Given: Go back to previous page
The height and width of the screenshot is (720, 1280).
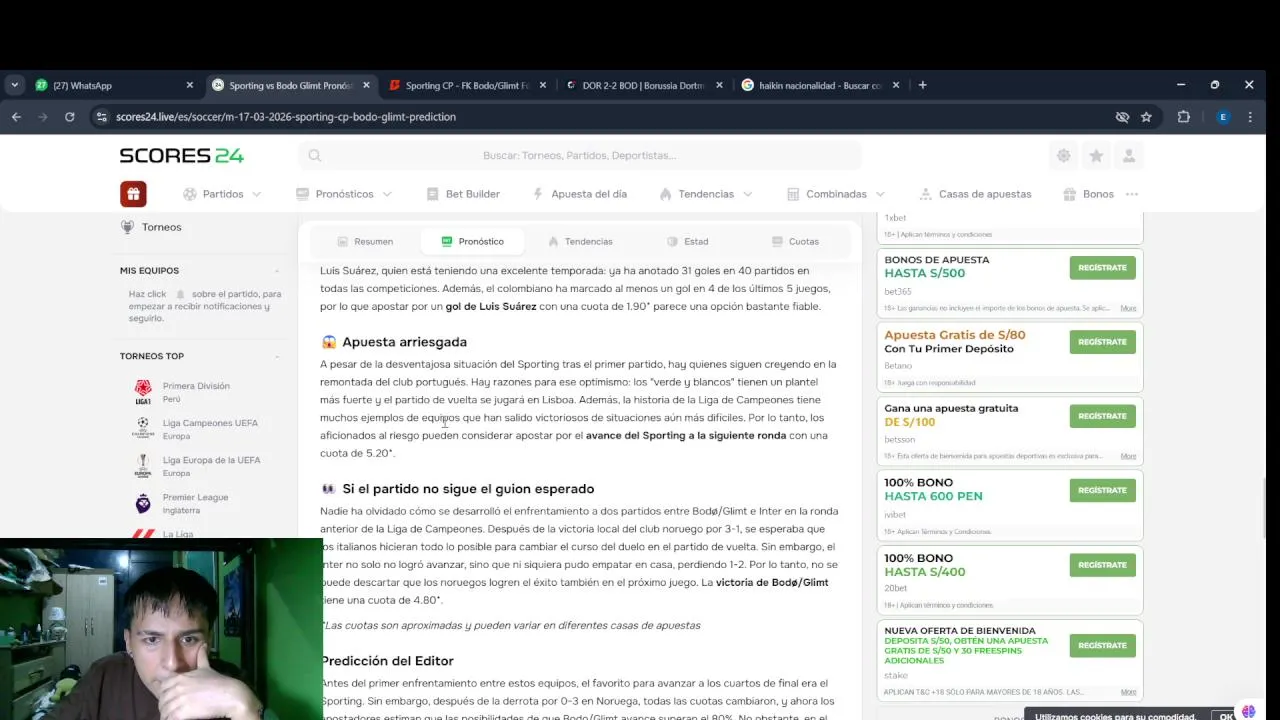Looking at the screenshot, I should click(16, 117).
